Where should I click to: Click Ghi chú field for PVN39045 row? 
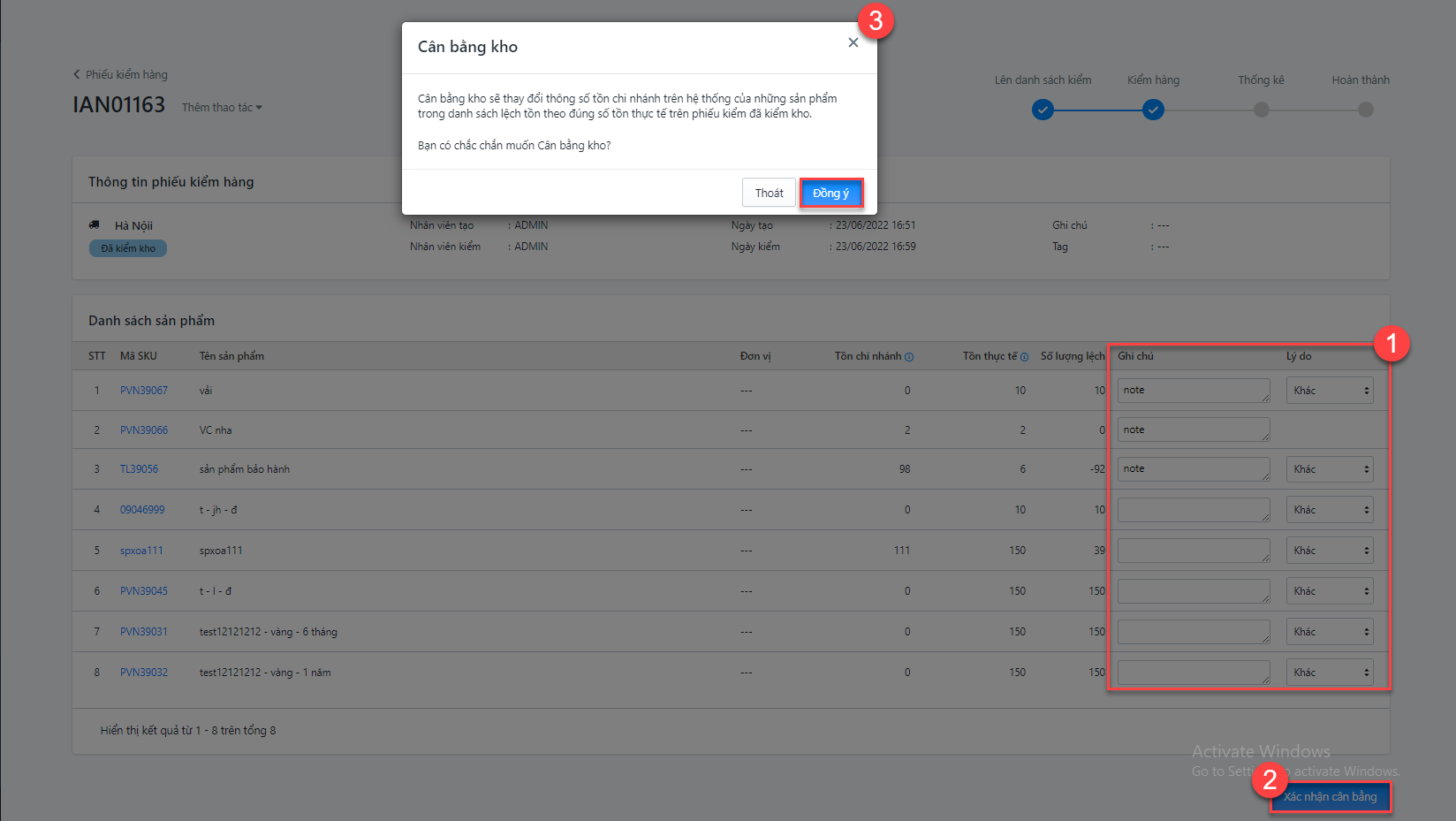[x=1194, y=591]
